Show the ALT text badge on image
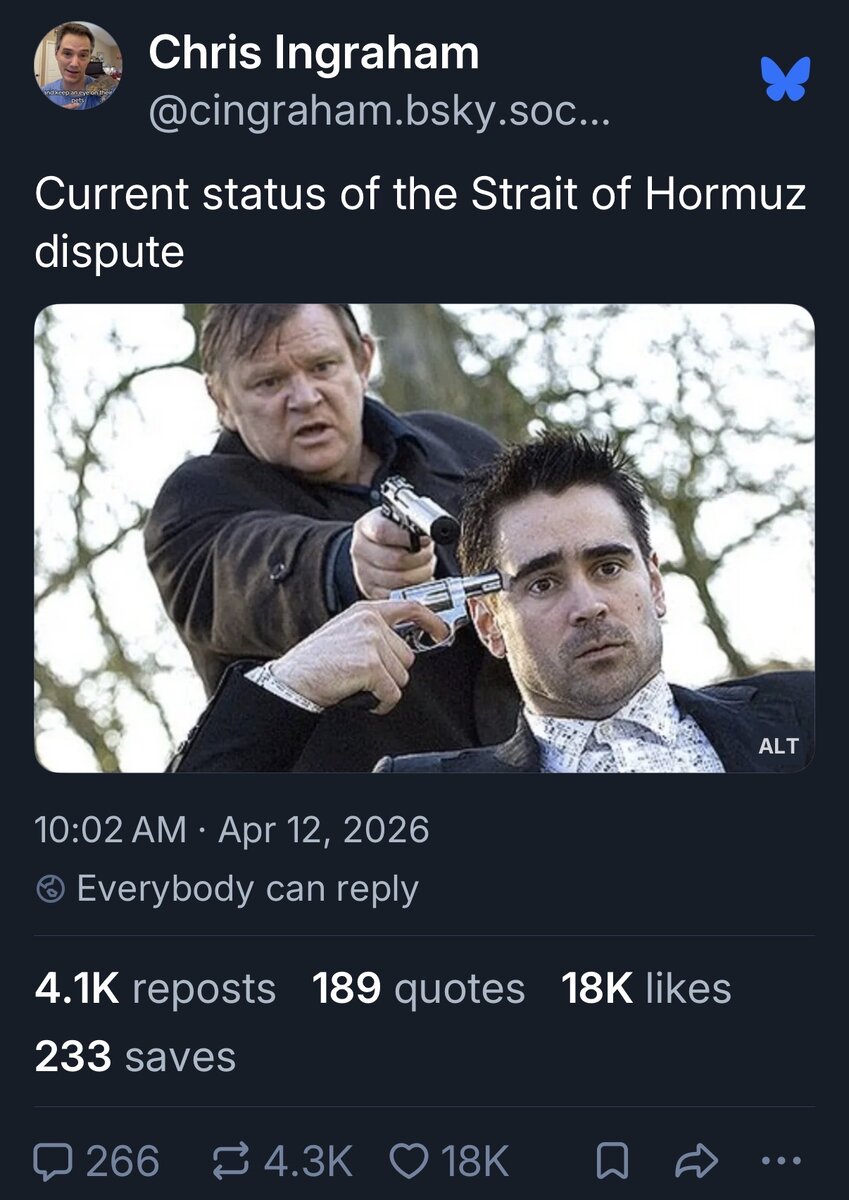Screen dimensions: 849x1200 click(778, 746)
